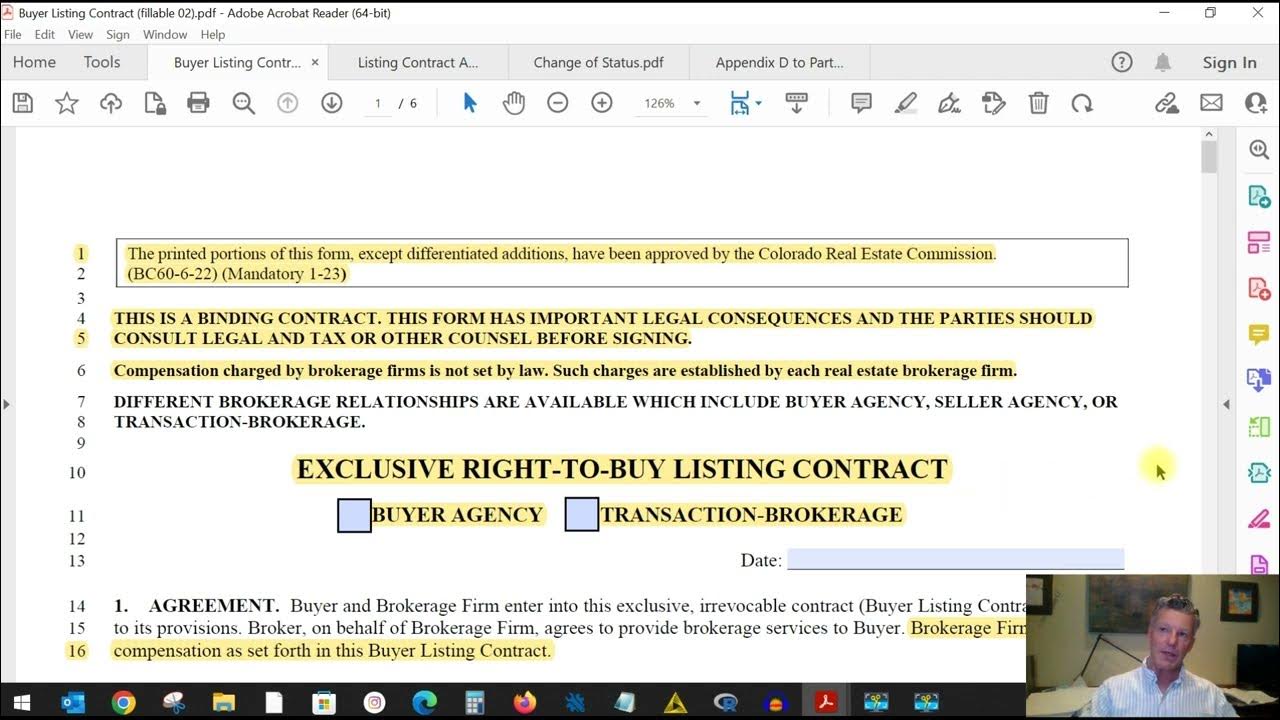Open the Tools view
The image size is (1280, 720).
tap(102, 62)
